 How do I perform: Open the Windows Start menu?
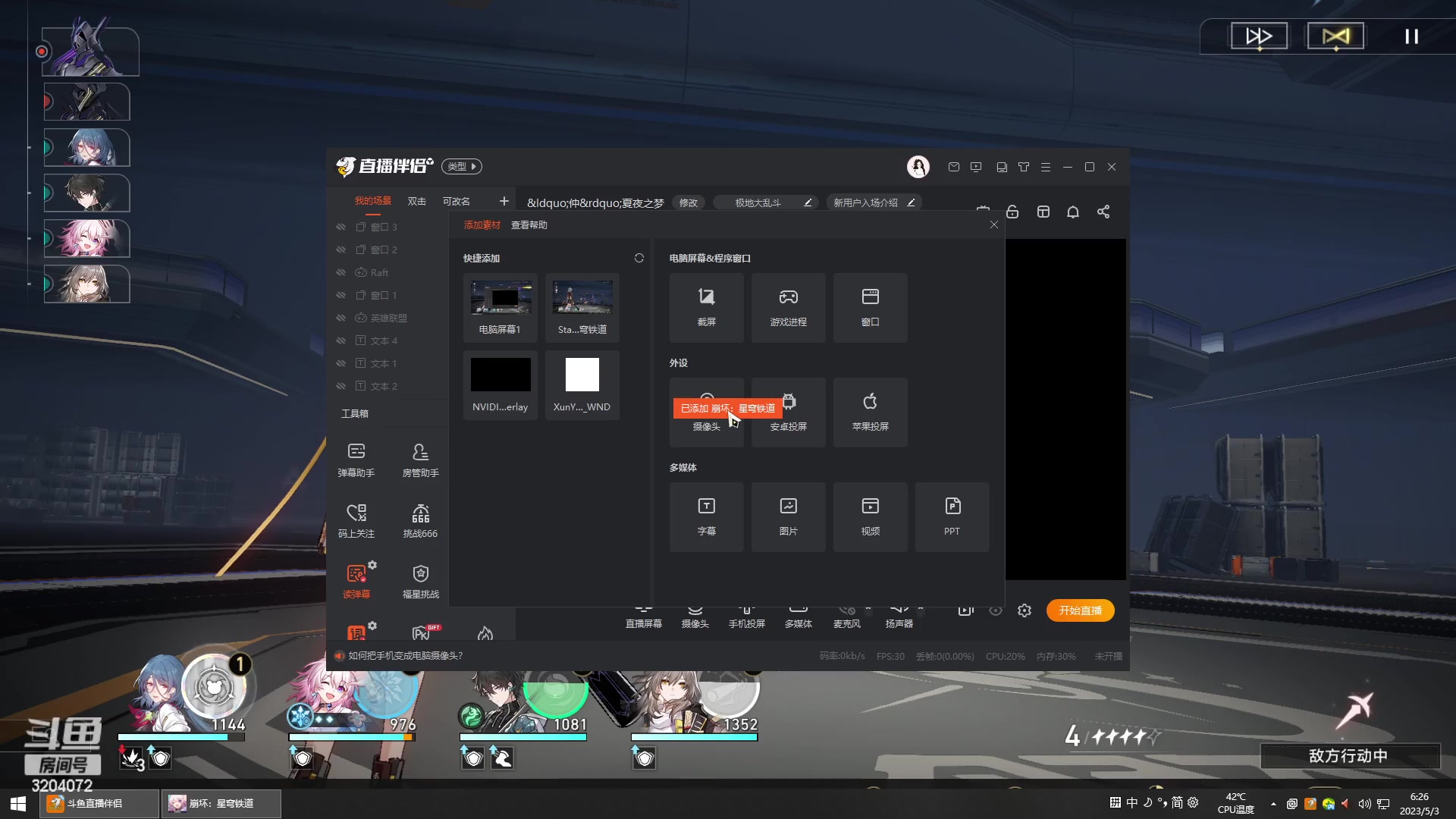[18, 804]
